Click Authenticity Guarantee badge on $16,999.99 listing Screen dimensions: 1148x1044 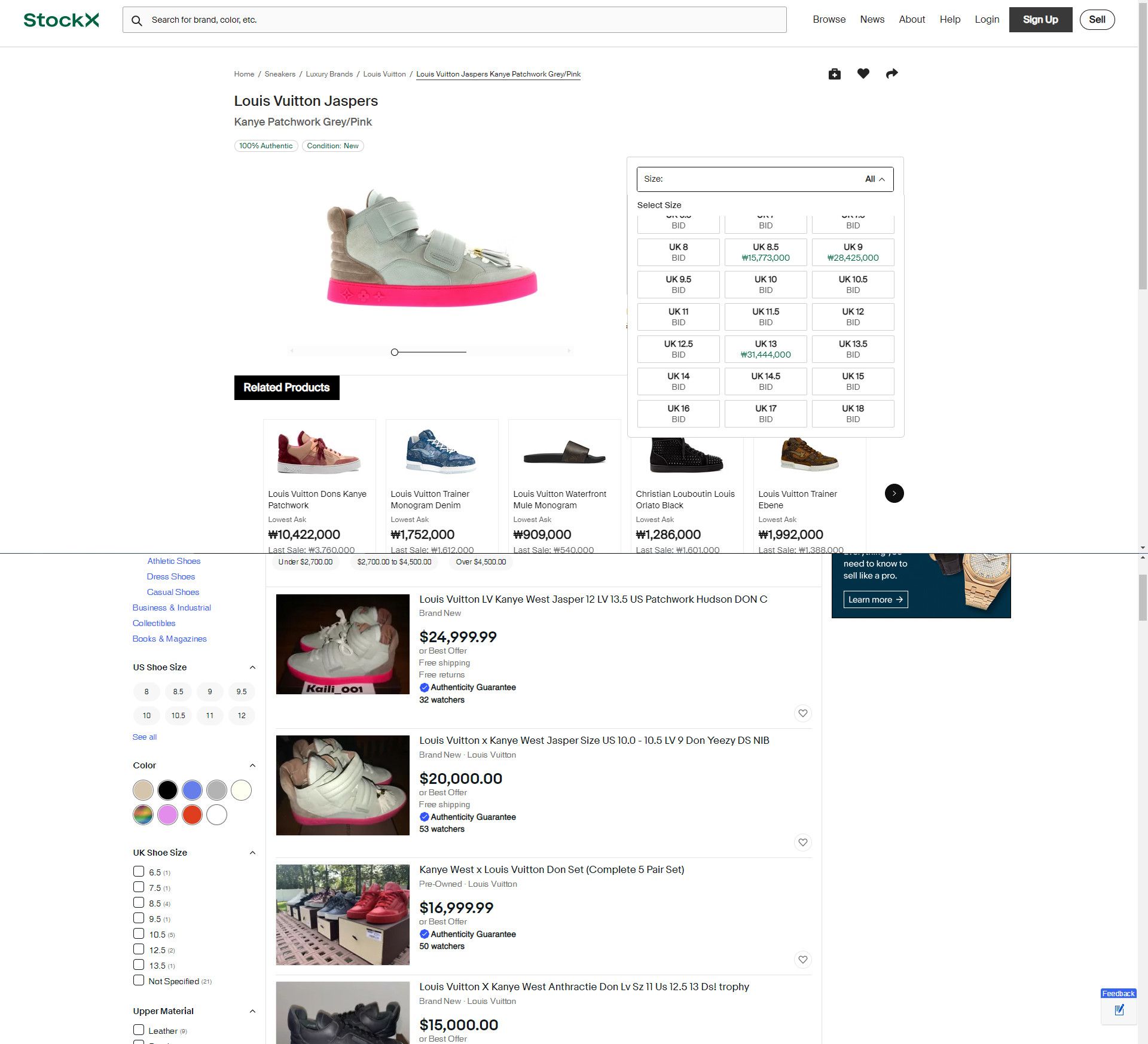(468, 934)
